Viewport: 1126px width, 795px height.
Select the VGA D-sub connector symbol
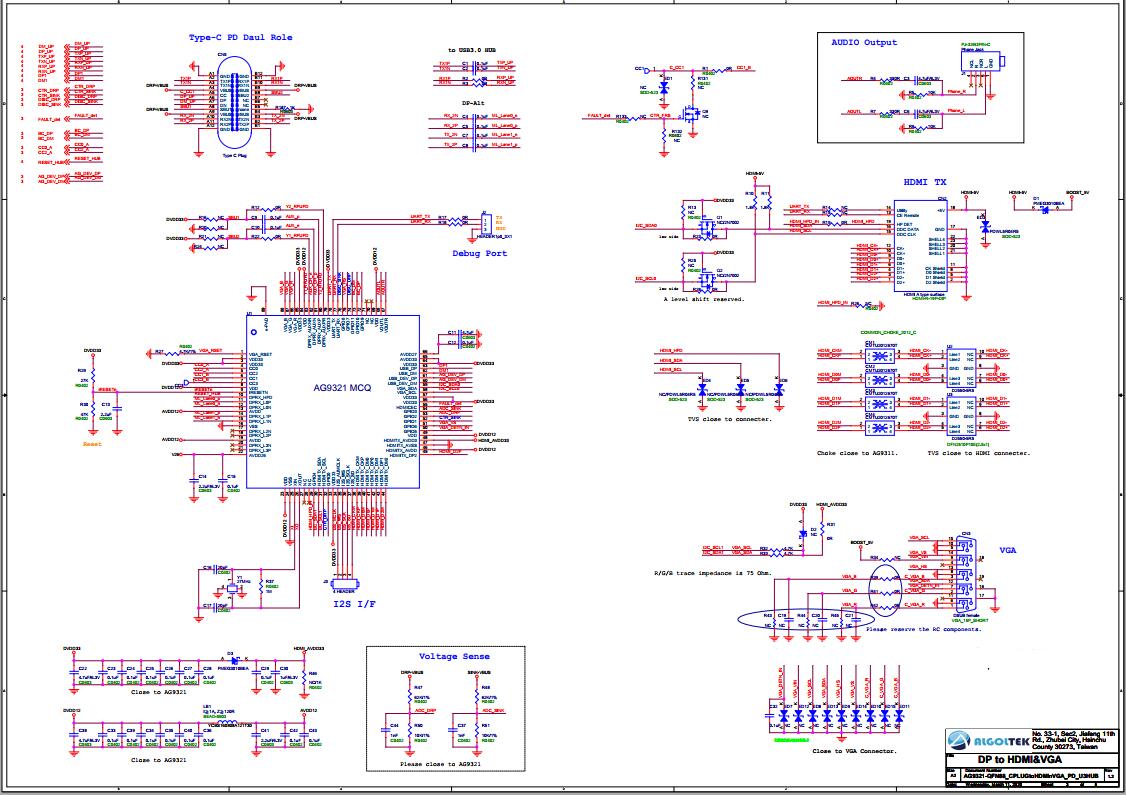(965, 575)
